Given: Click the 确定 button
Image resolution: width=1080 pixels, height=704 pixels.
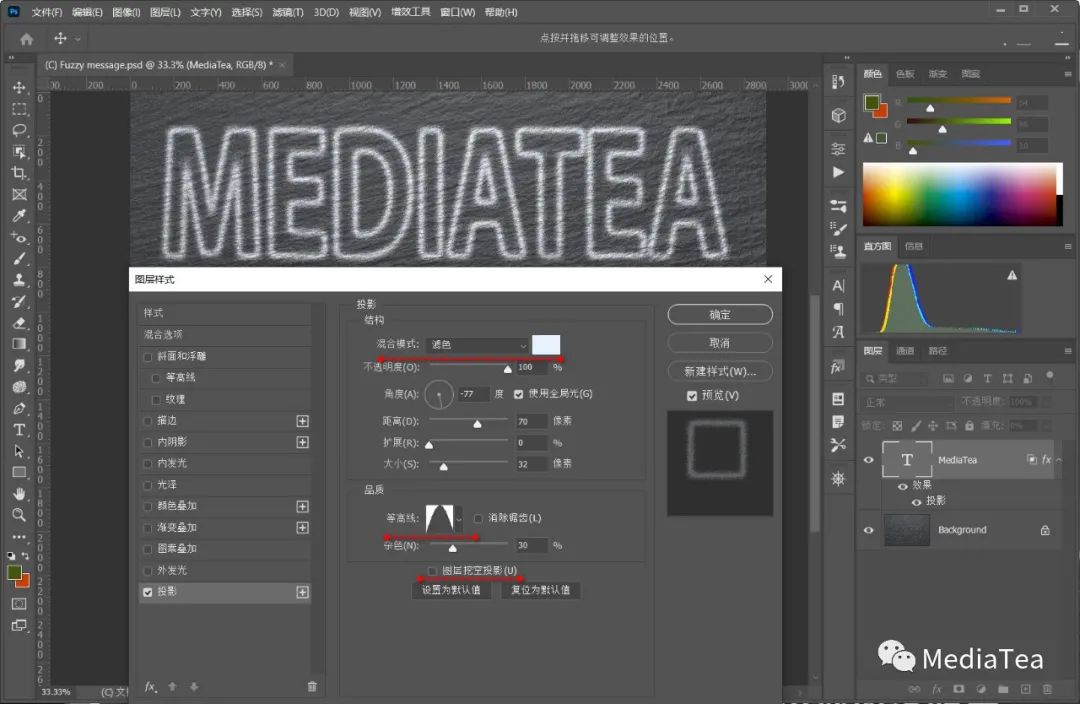Looking at the screenshot, I should 720,315.
